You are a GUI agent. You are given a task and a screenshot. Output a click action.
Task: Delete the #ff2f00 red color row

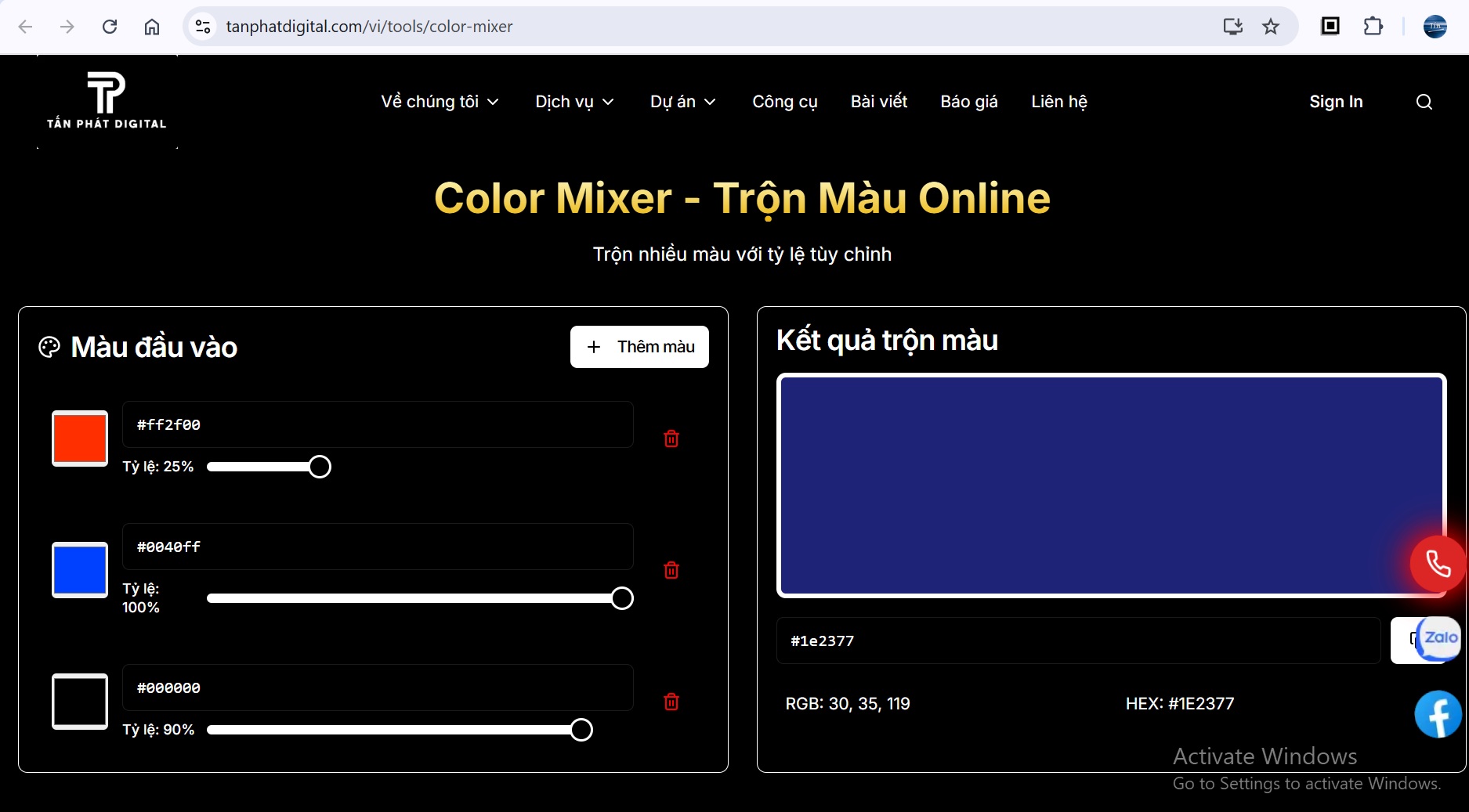pyautogui.click(x=671, y=438)
